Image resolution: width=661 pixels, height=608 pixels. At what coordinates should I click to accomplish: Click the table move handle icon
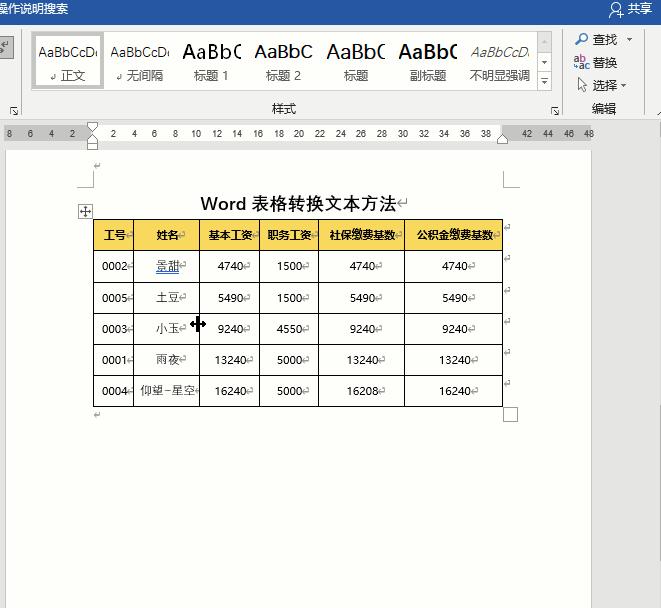85,211
